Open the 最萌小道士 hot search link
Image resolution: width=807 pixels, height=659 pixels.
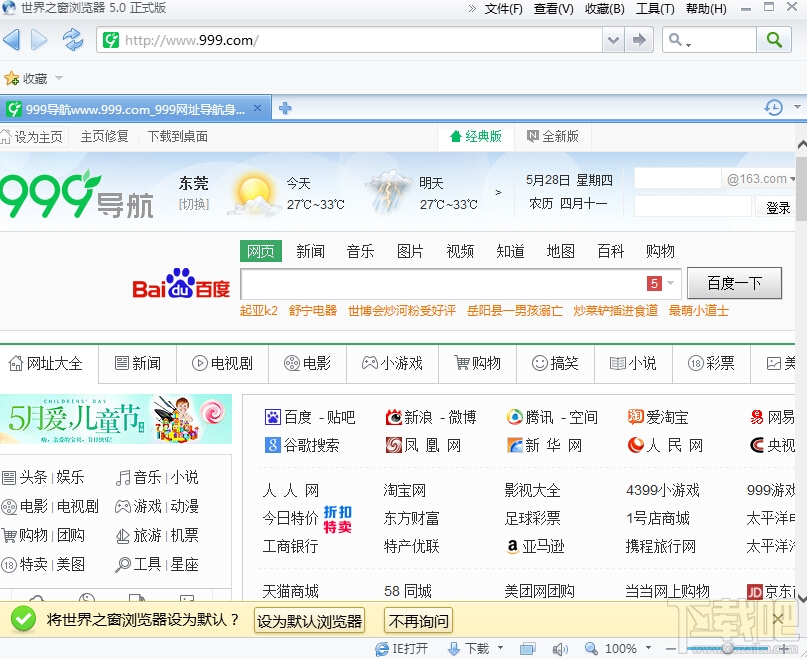pyautogui.click(x=698, y=311)
